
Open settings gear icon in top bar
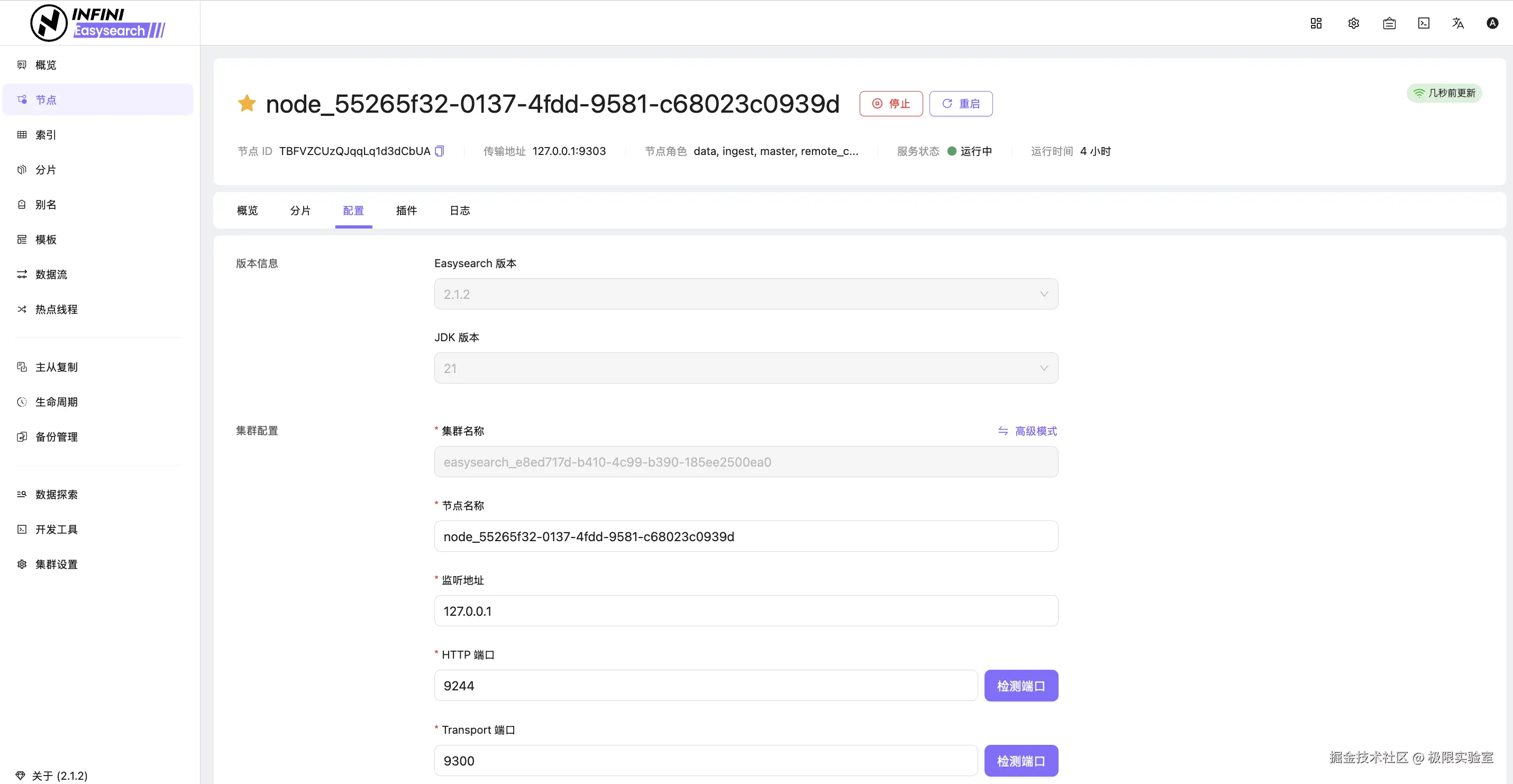1353,23
